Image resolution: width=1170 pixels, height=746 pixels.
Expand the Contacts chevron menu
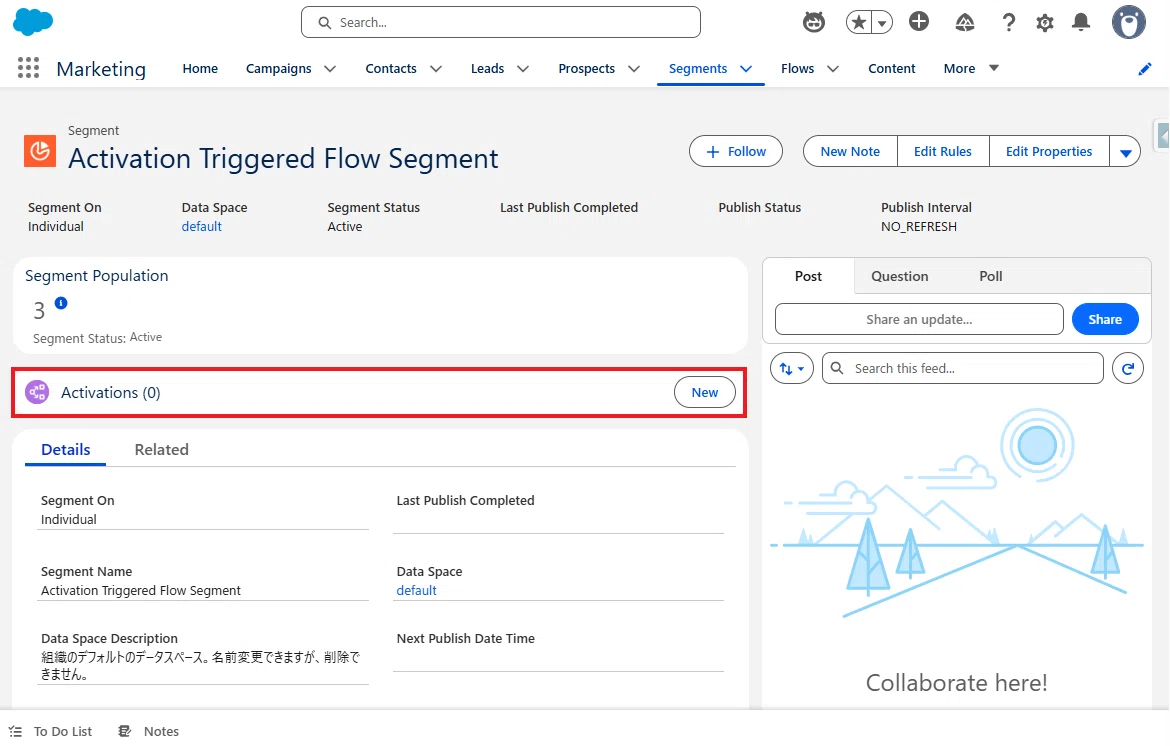click(x=437, y=69)
